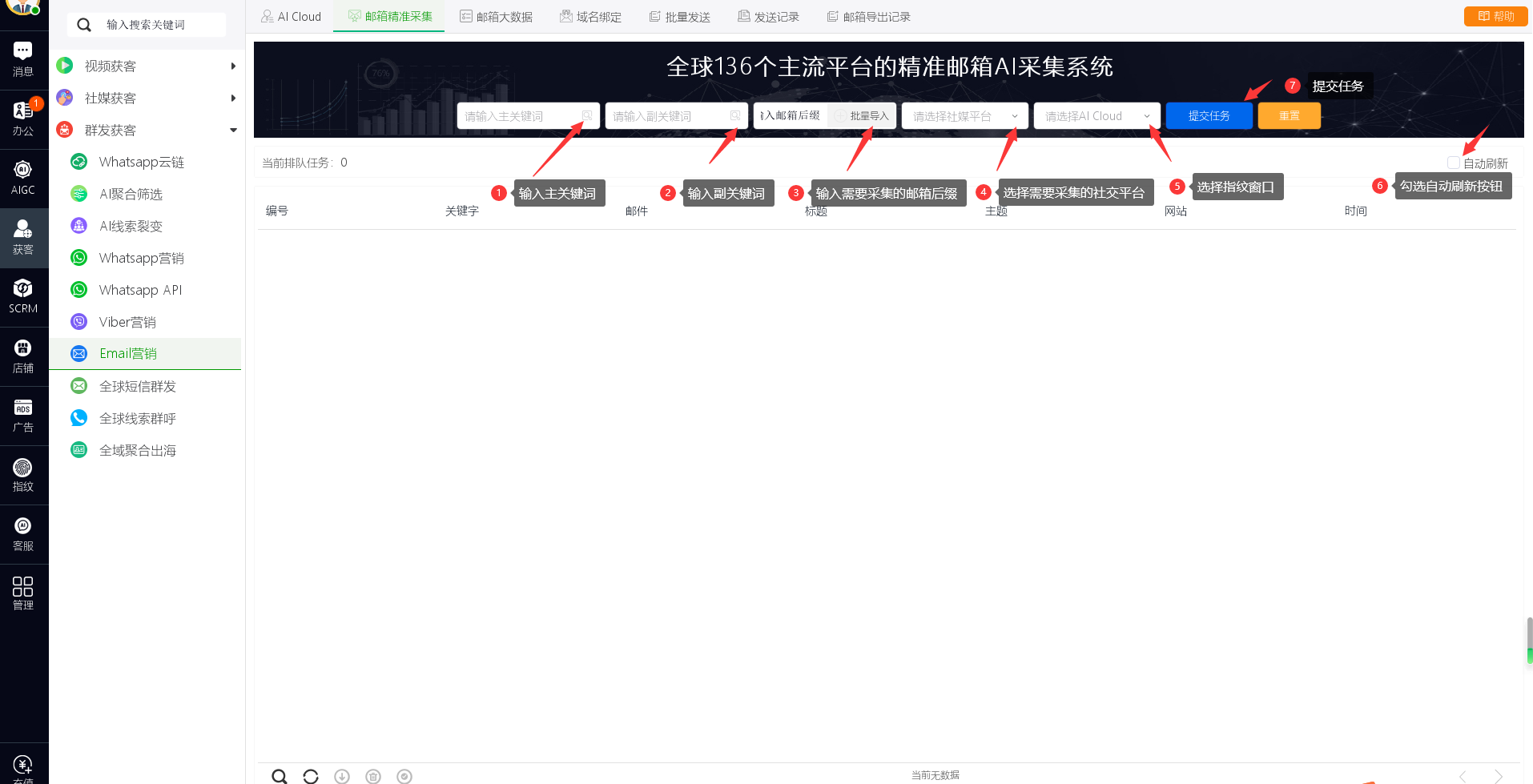The height and width of the screenshot is (784, 1533).
Task: Open Viber营销 menu entry
Action: pos(145,322)
